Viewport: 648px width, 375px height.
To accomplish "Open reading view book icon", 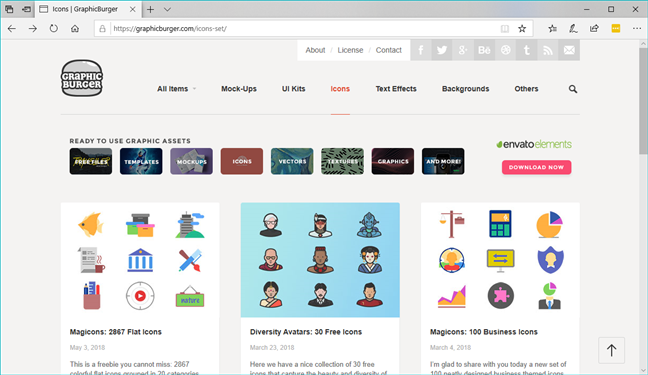I will [505, 29].
